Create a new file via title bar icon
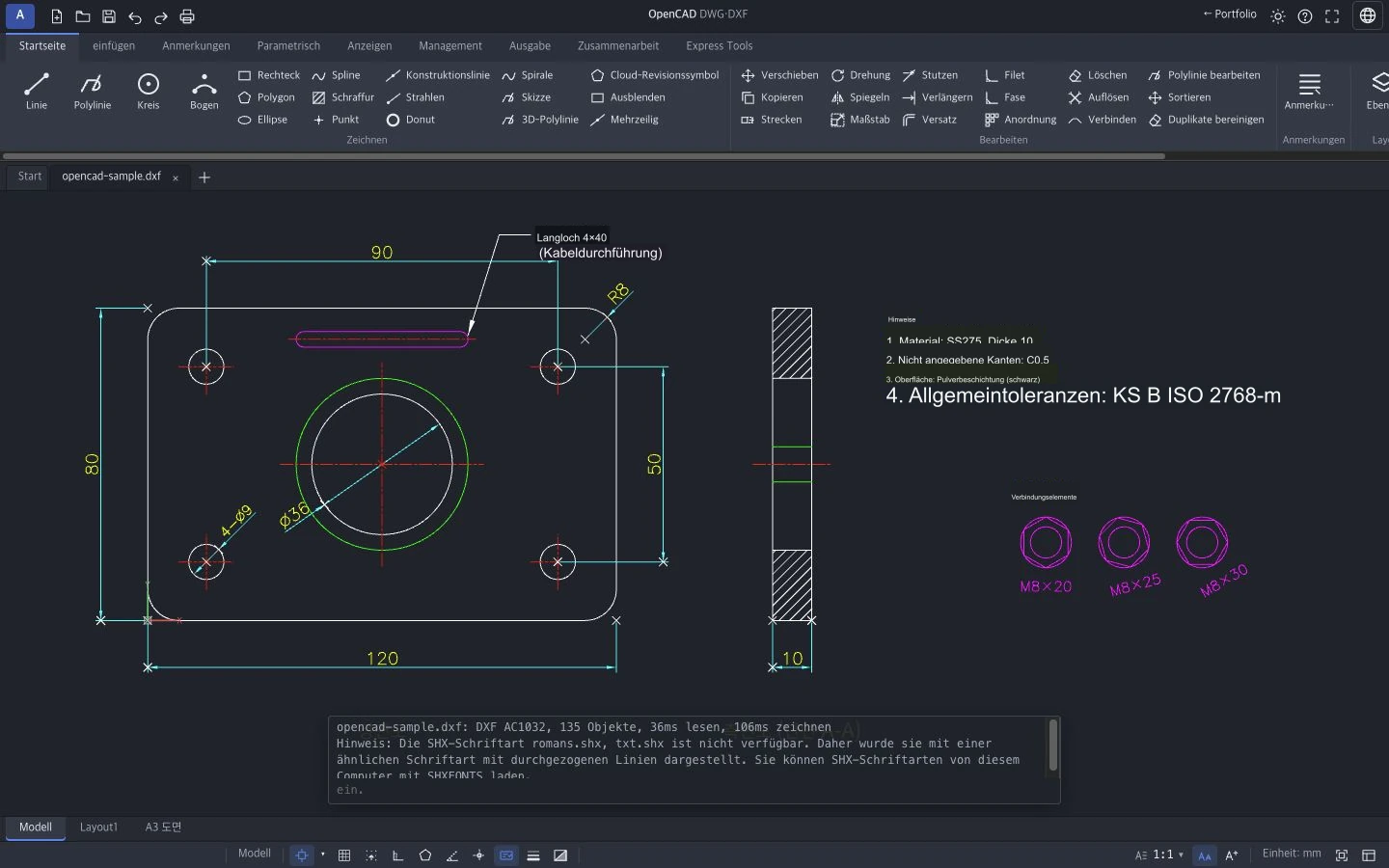This screenshot has height=868, width=1389. [x=57, y=16]
